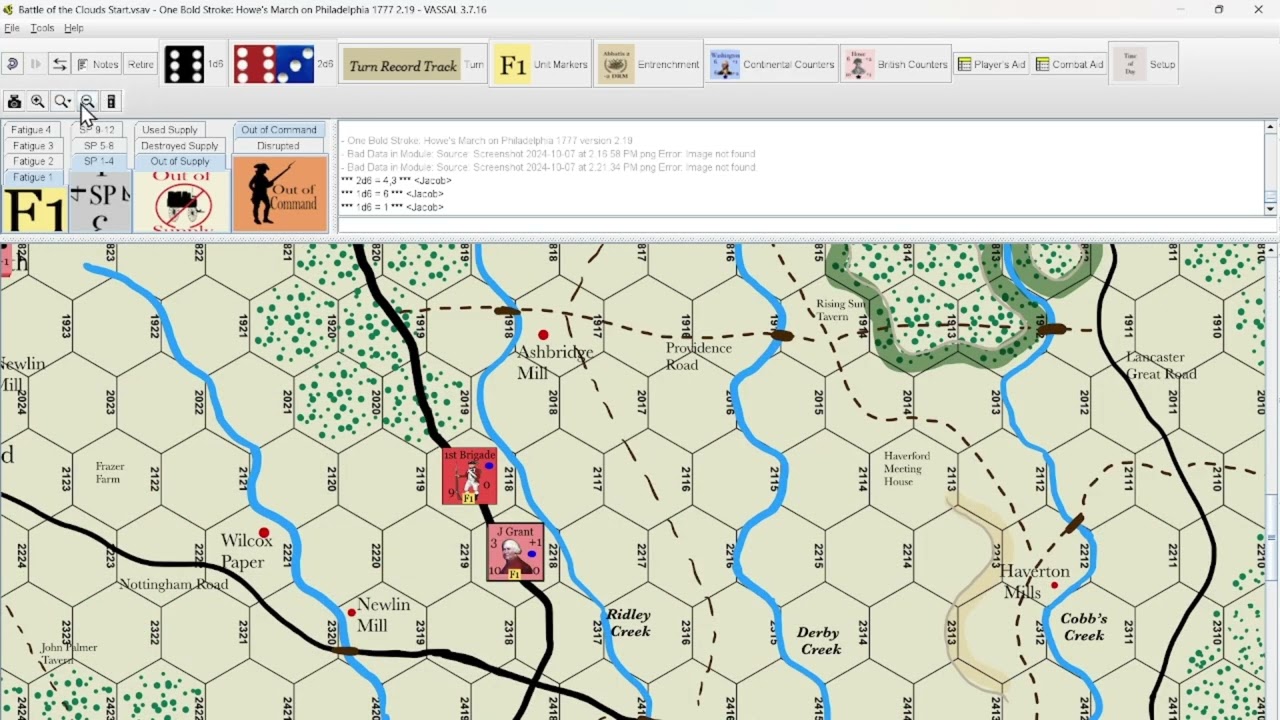Click the '1d6 = 1' log line

(392, 207)
